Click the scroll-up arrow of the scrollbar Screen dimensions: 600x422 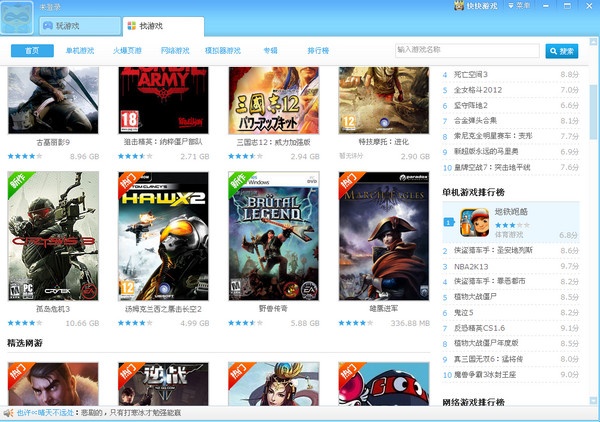click(593, 41)
